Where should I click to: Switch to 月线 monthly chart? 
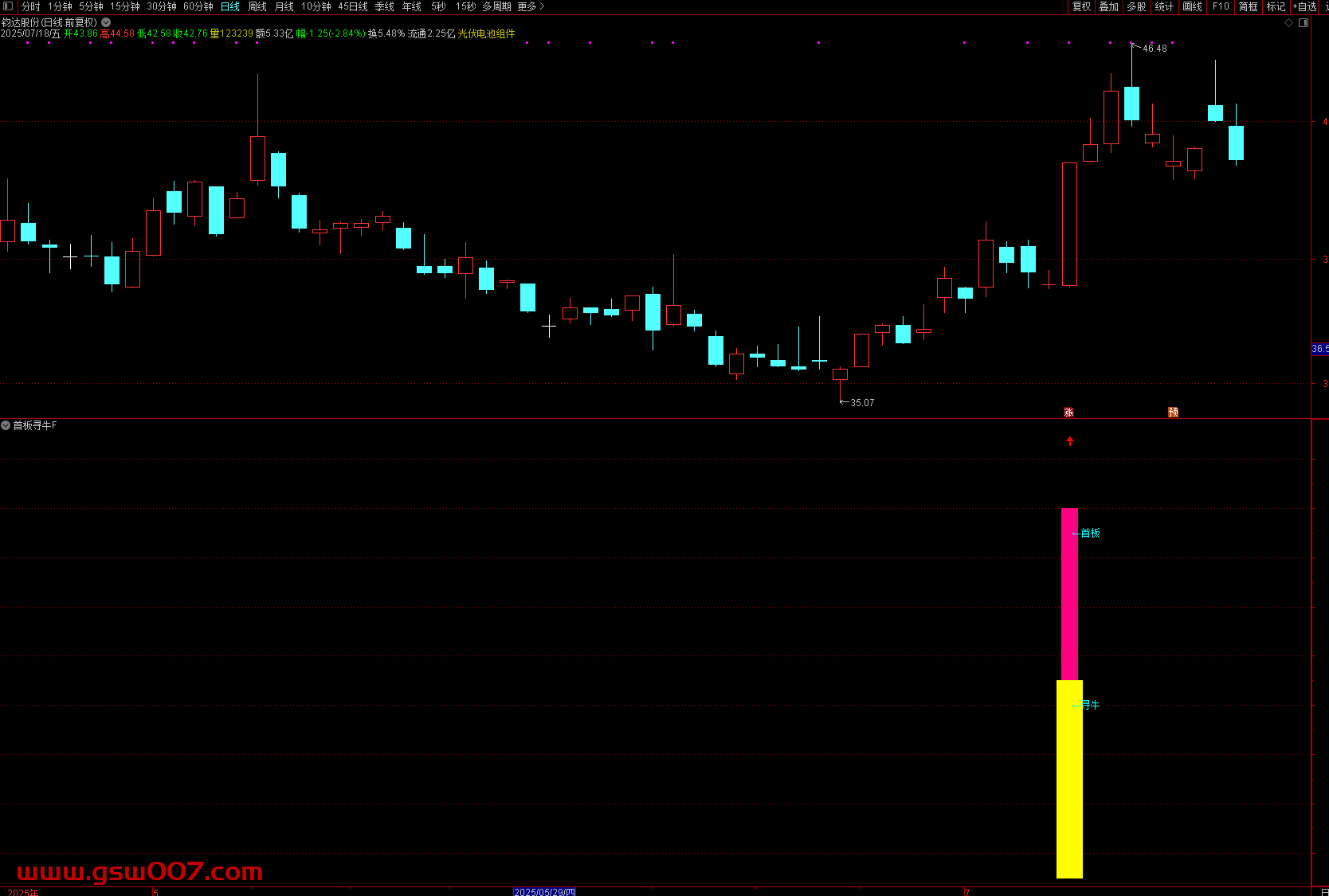tap(284, 6)
